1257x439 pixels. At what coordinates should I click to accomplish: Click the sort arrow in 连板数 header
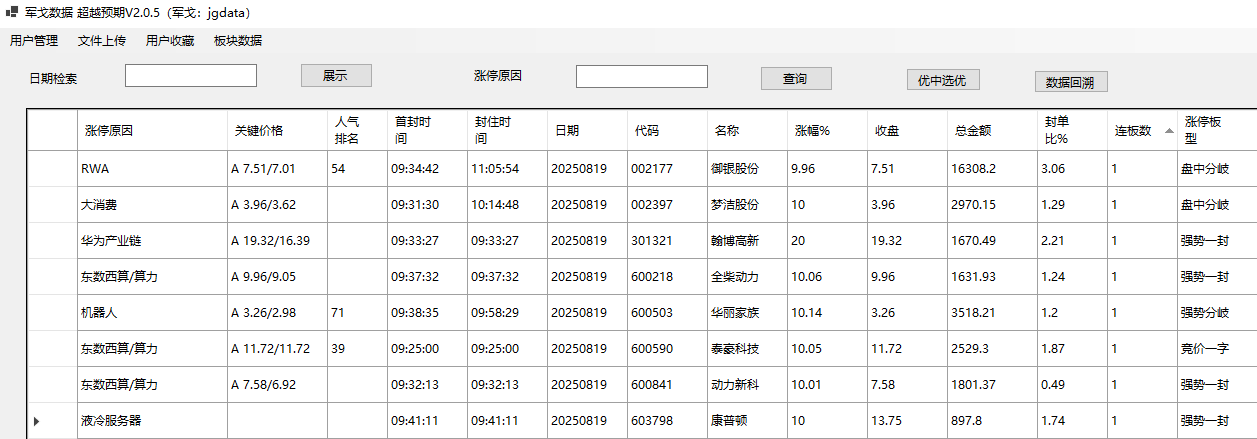pyautogui.click(x=1169, y=131)
